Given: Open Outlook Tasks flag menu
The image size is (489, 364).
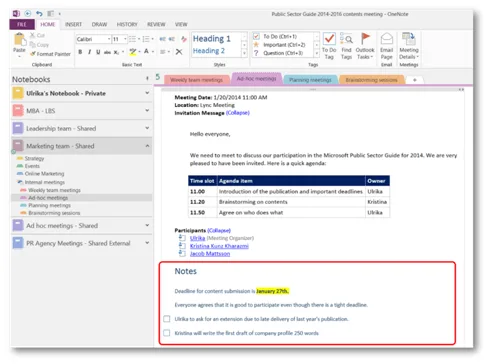Looking at the screenshot, I should [x=365, y=46].
